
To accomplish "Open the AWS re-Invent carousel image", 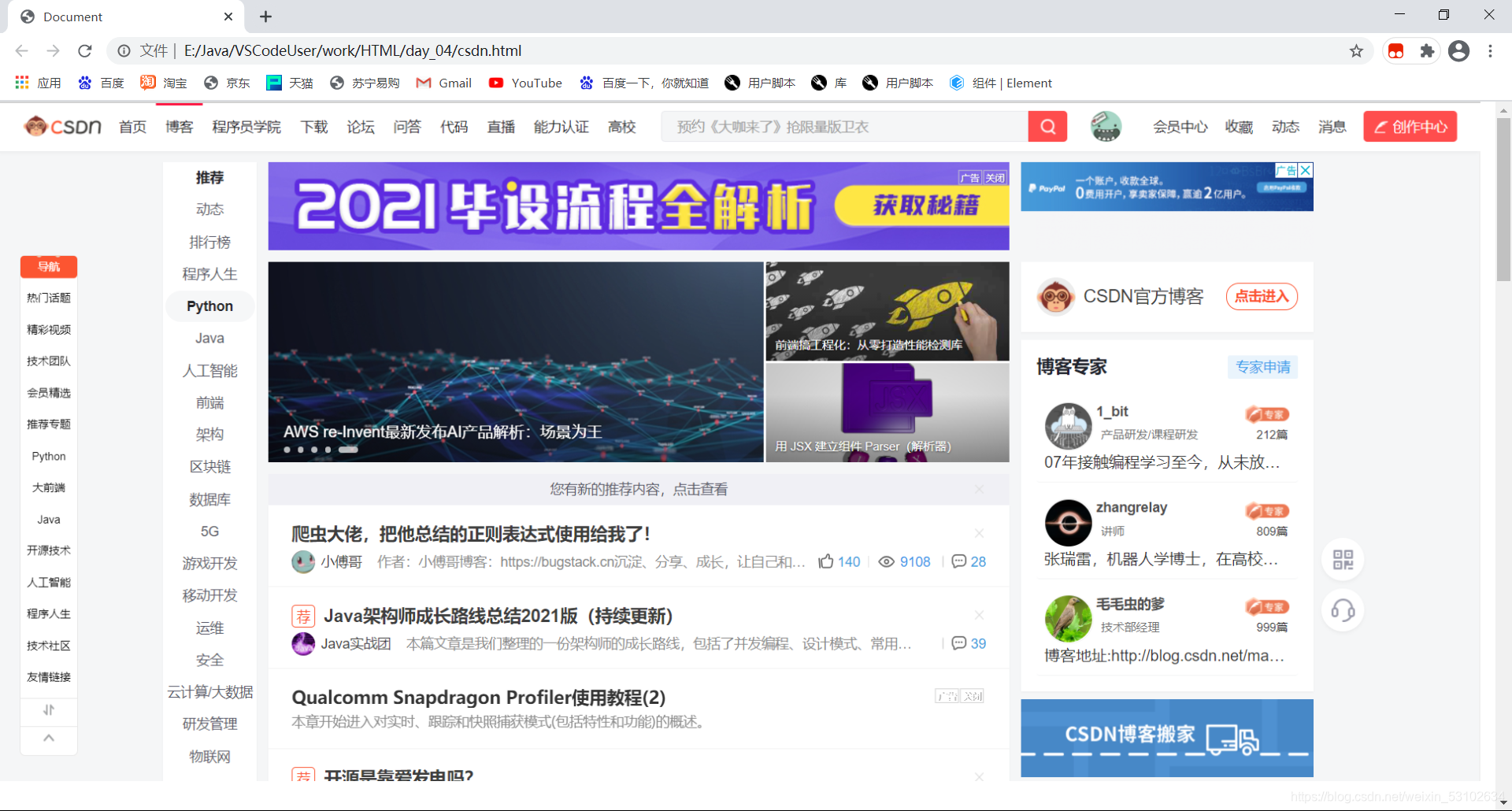I will pos(515,361).
